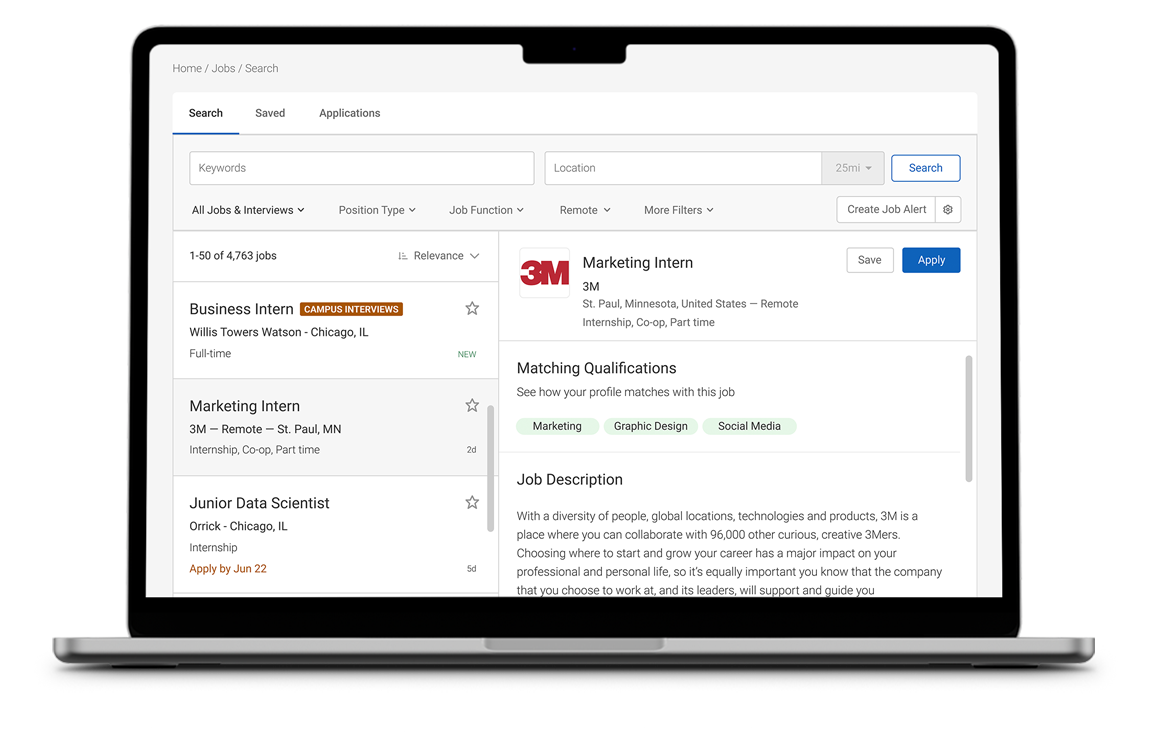Open the More Filters dropdown
Viewport: 1150px width, 732px height.
coord(679,210)
